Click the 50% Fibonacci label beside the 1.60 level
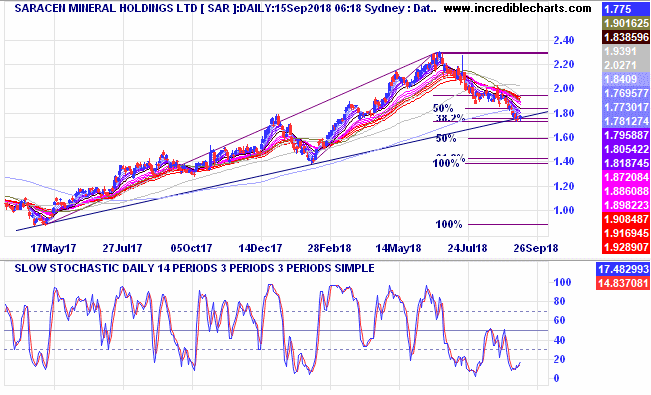Screen dimensions: 651x395 tap(445, 138)
